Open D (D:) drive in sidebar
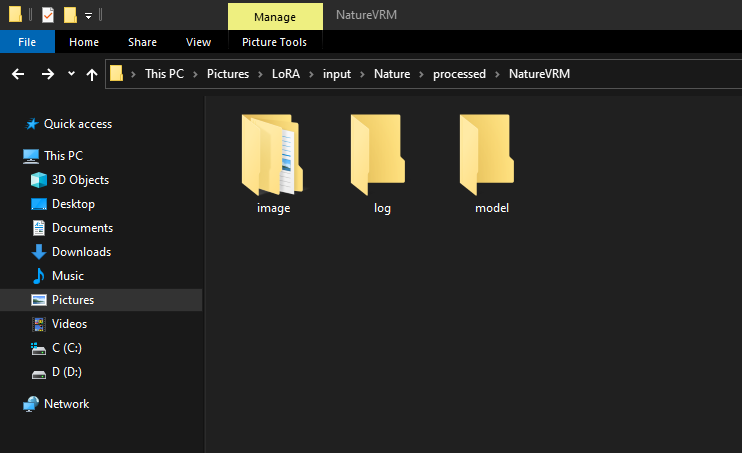742x453 pixels. pos(66,372)
